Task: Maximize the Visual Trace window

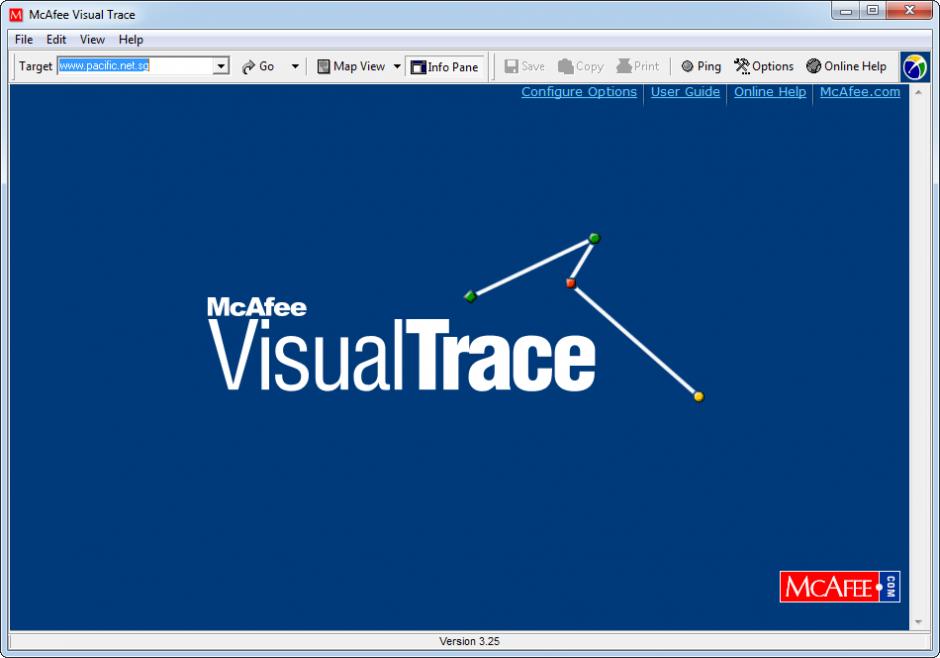Action: tap(873, 11)
